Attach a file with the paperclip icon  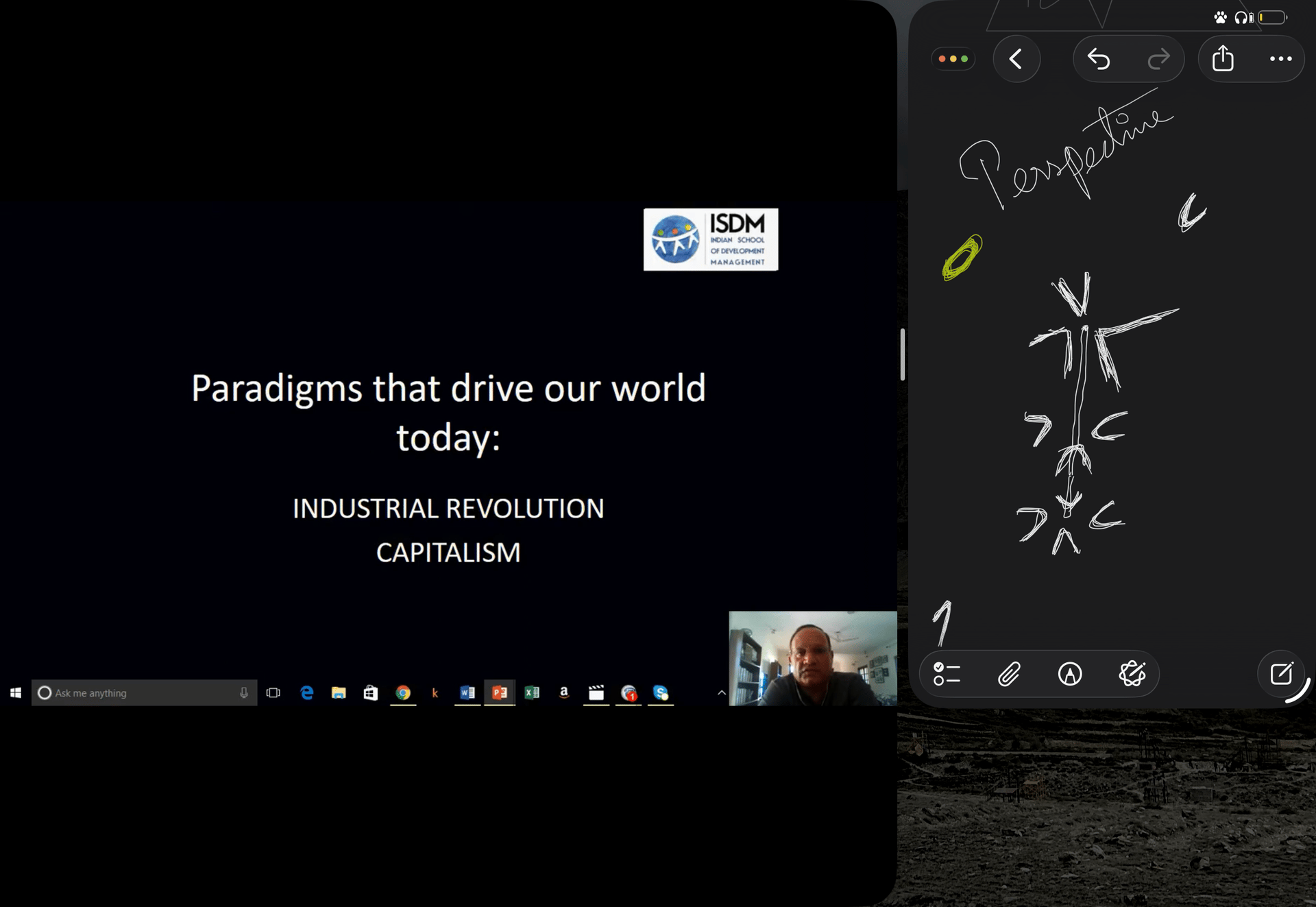tap(1008, 674)
